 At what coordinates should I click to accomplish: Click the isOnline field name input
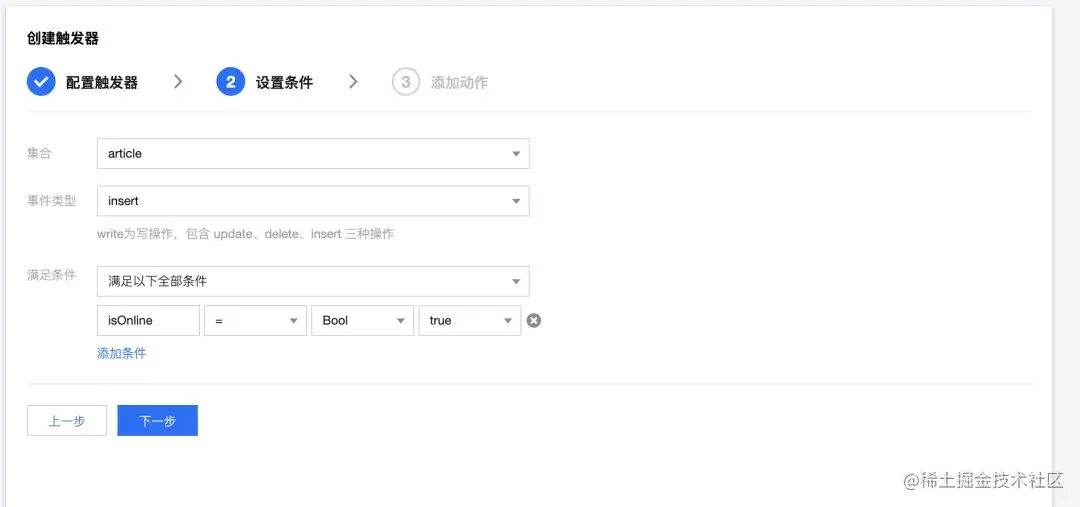[x=148, y=320]
